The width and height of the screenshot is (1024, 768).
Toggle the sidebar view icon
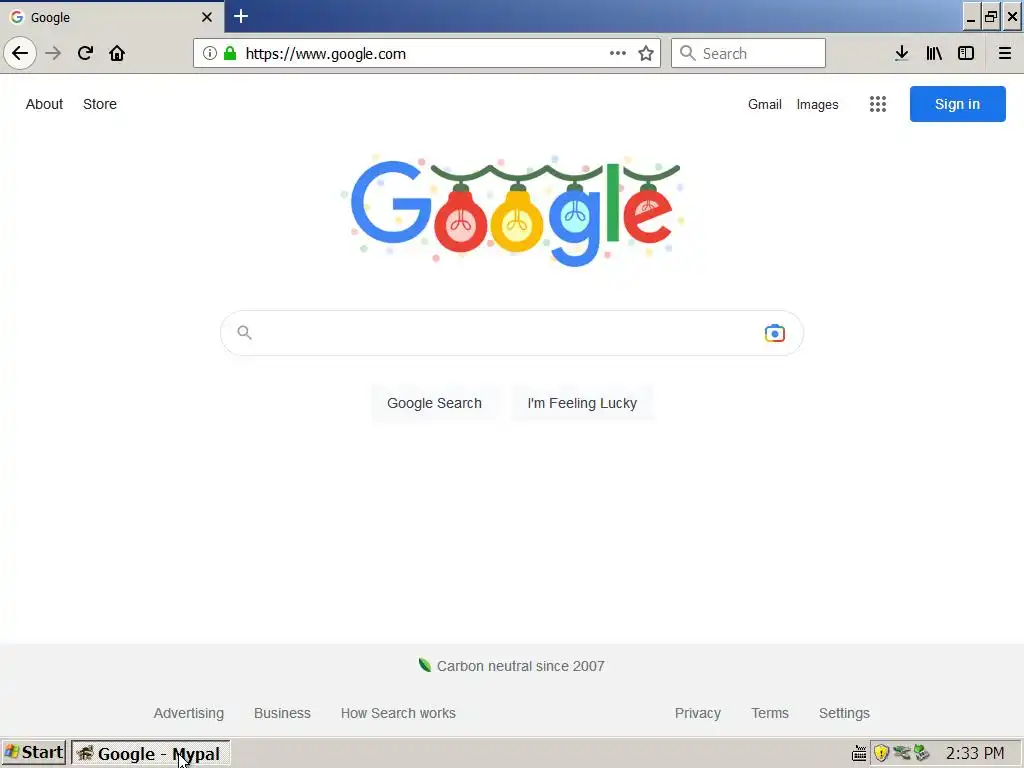tap(966, 53)
